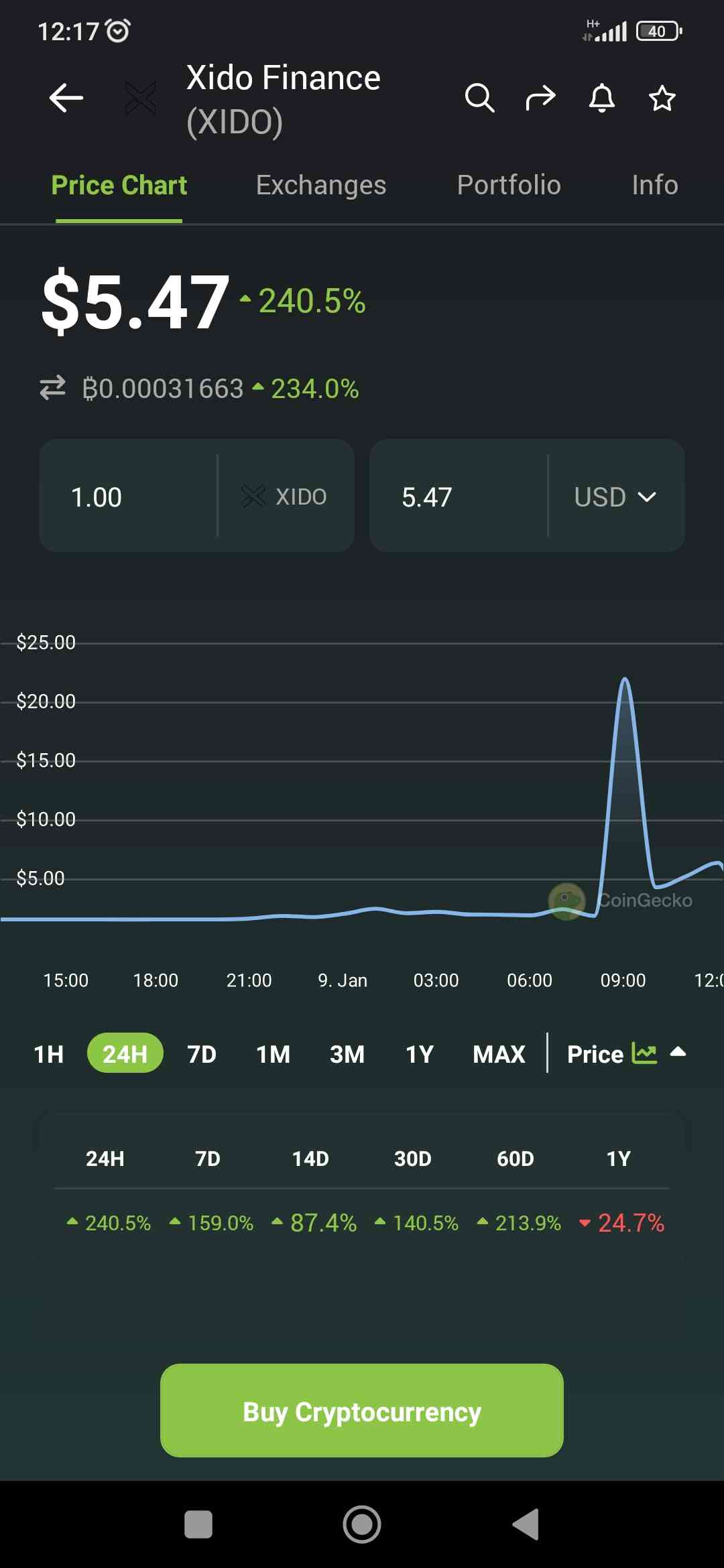Collapse the price change stats arrow
The width and height of the screenshot is (724, 1568).
click(678, 1052)
